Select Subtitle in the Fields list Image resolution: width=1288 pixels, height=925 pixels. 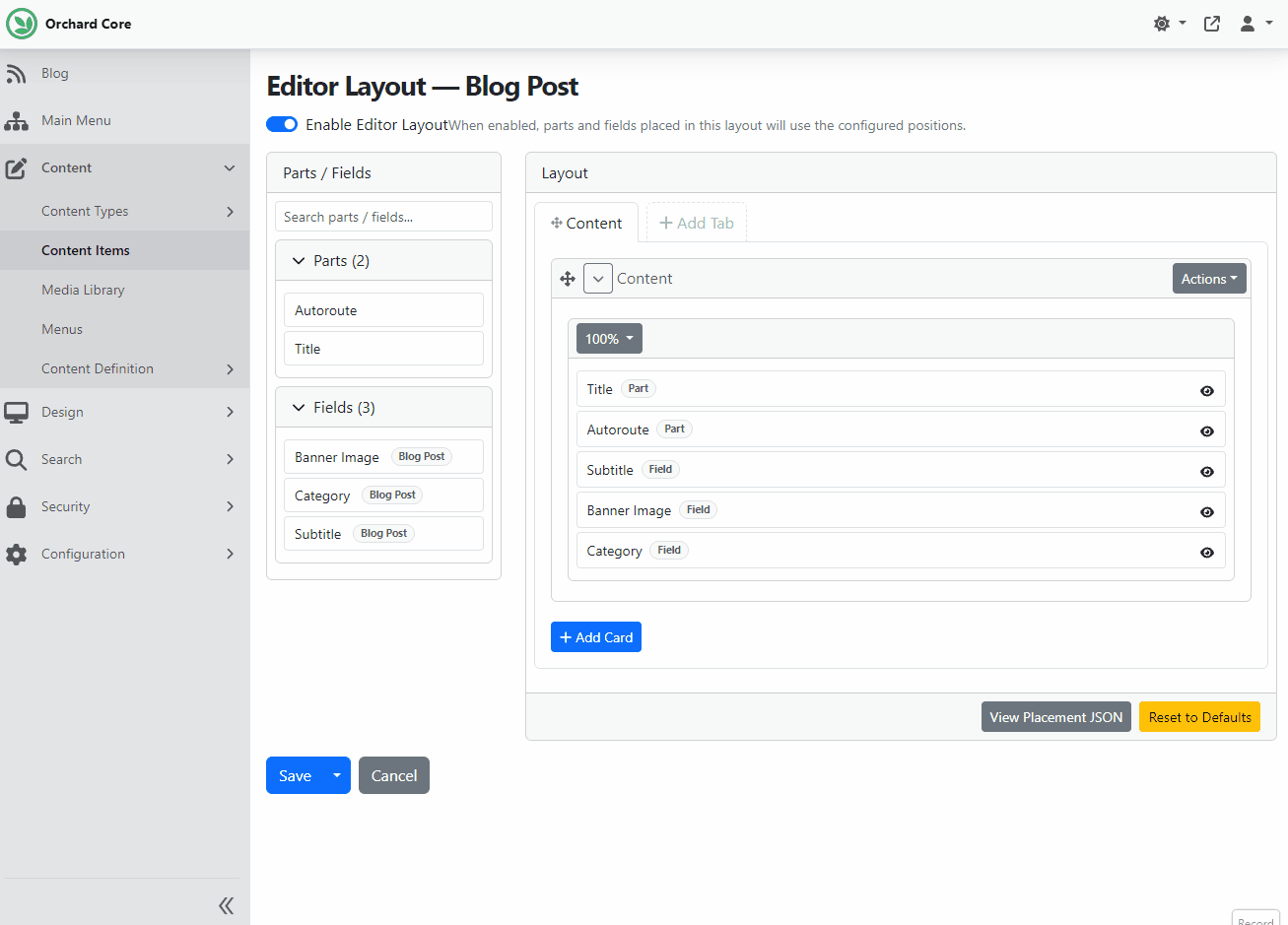point(383,534)
